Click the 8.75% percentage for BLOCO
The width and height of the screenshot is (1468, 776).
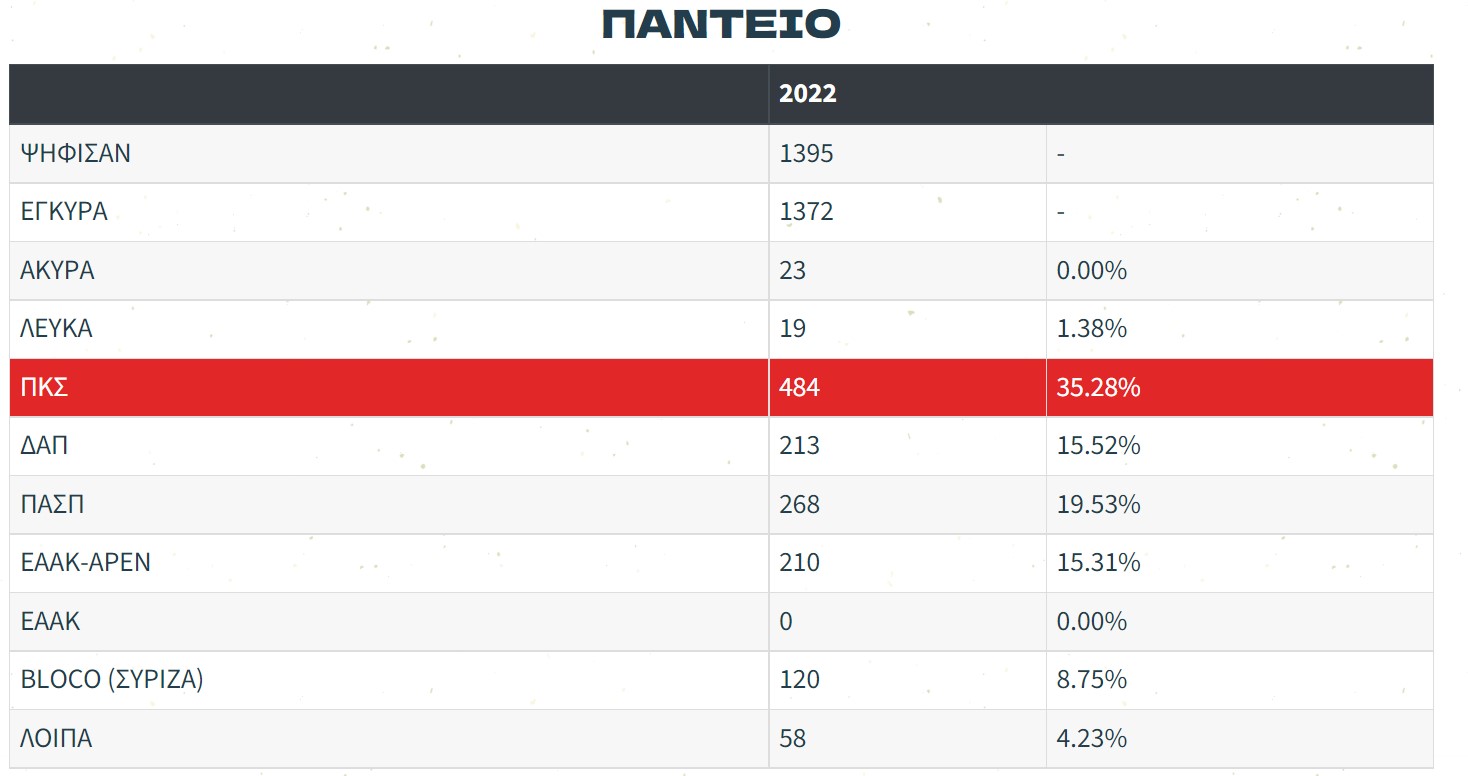[x=1091, y=680]
